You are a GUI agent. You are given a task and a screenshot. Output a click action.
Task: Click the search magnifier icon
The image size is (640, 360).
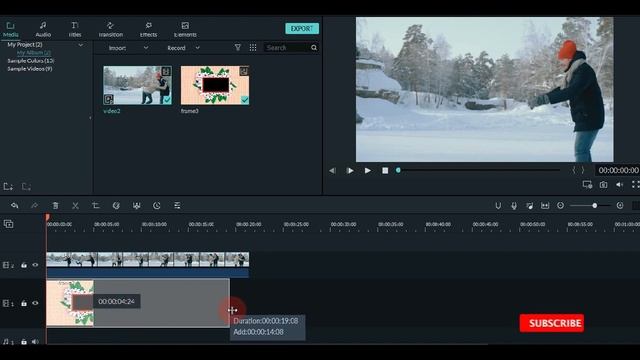(314, 48)
